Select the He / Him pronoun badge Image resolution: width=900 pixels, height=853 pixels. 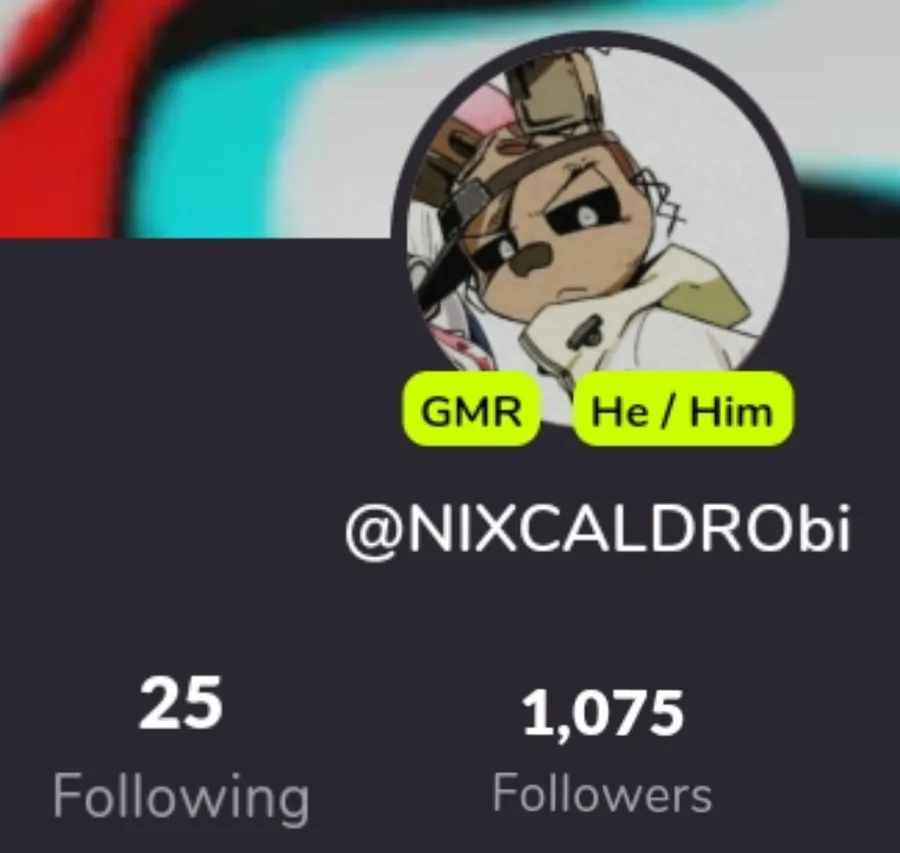pyautogui.click(x=682, y=411)
